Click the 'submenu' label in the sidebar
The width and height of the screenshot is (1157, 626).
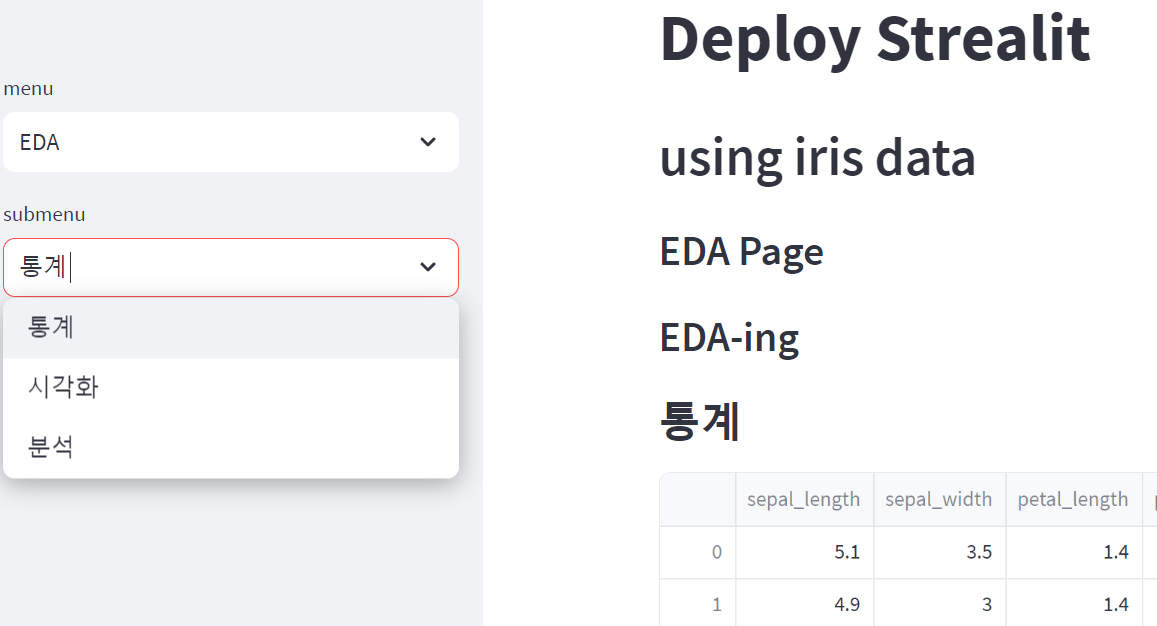[44, 215]
